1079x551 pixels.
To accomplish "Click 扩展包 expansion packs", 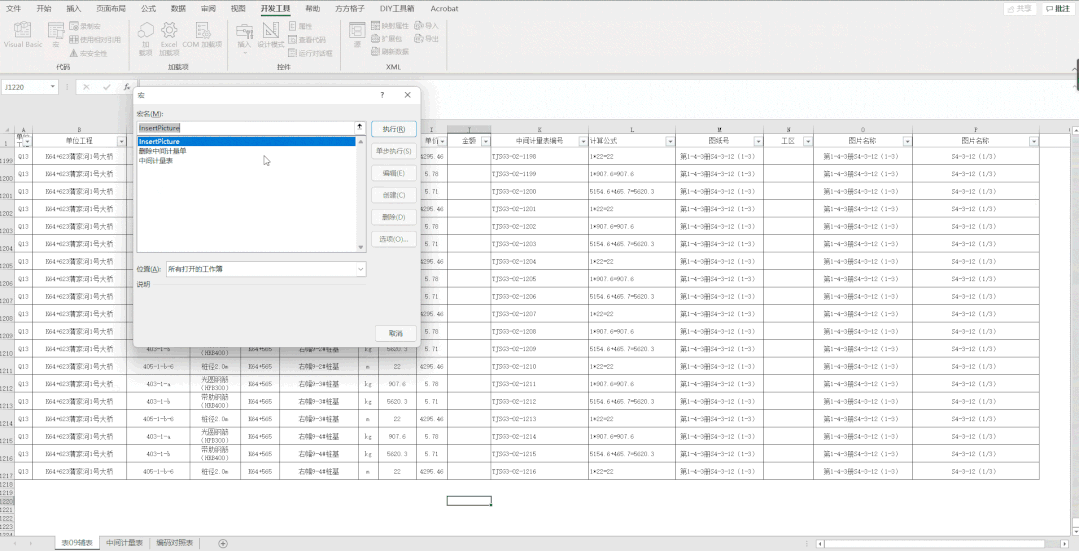I will 387,39.
